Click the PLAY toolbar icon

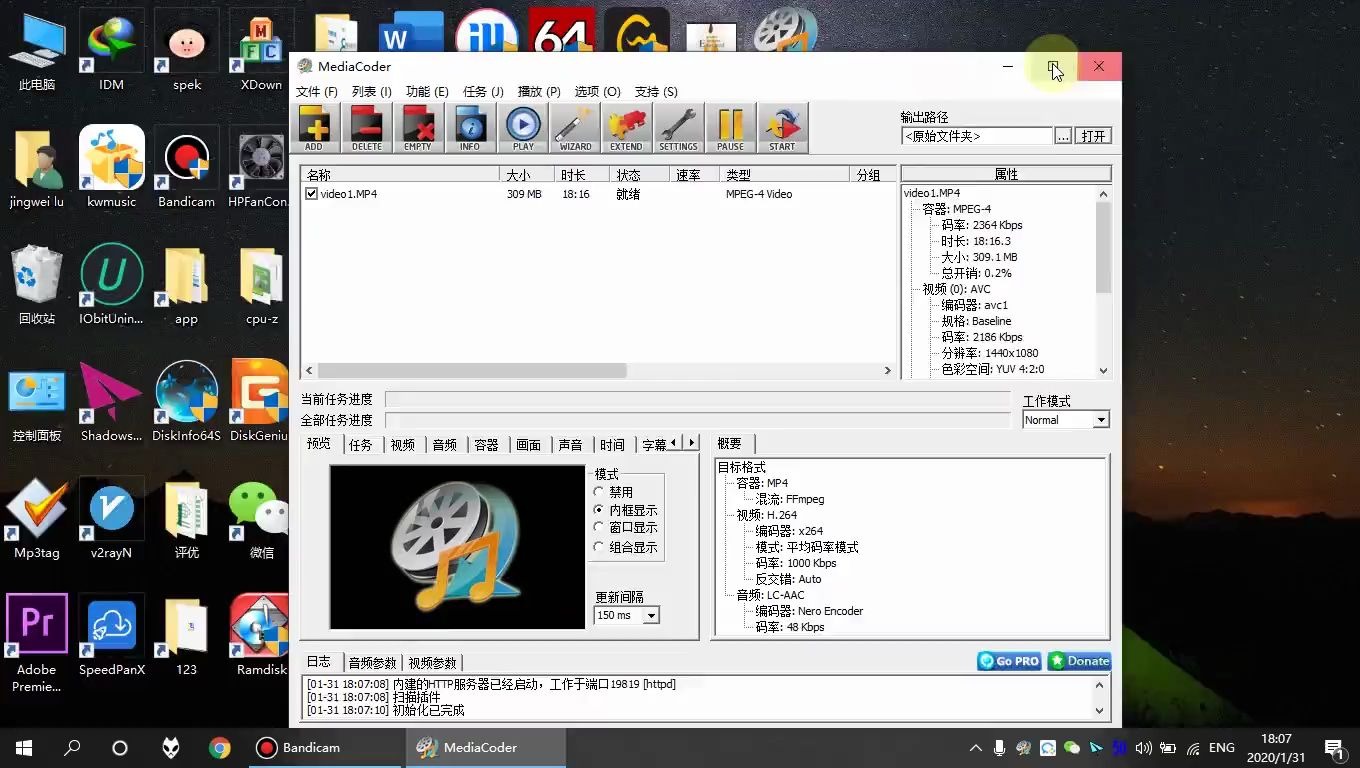coord(523,128)
